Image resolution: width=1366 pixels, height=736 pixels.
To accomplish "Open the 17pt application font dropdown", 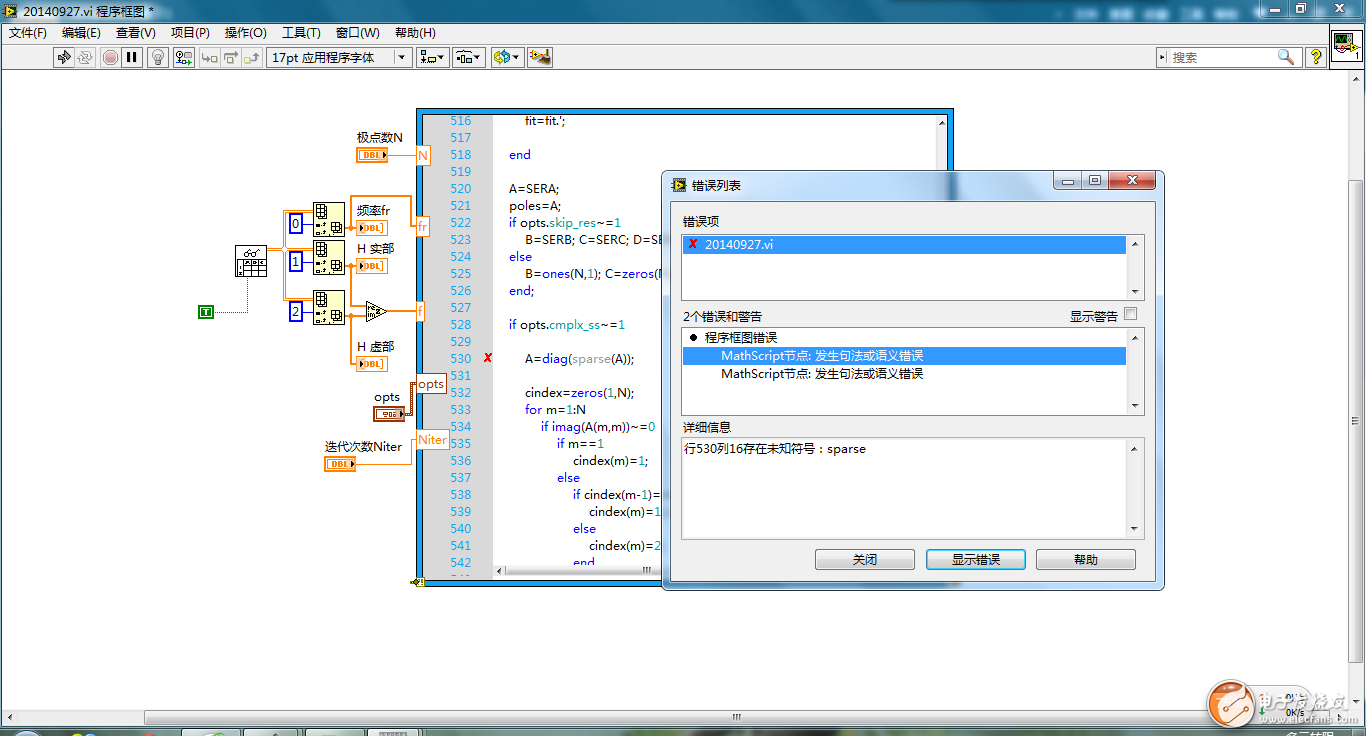I will coord(340,58).
